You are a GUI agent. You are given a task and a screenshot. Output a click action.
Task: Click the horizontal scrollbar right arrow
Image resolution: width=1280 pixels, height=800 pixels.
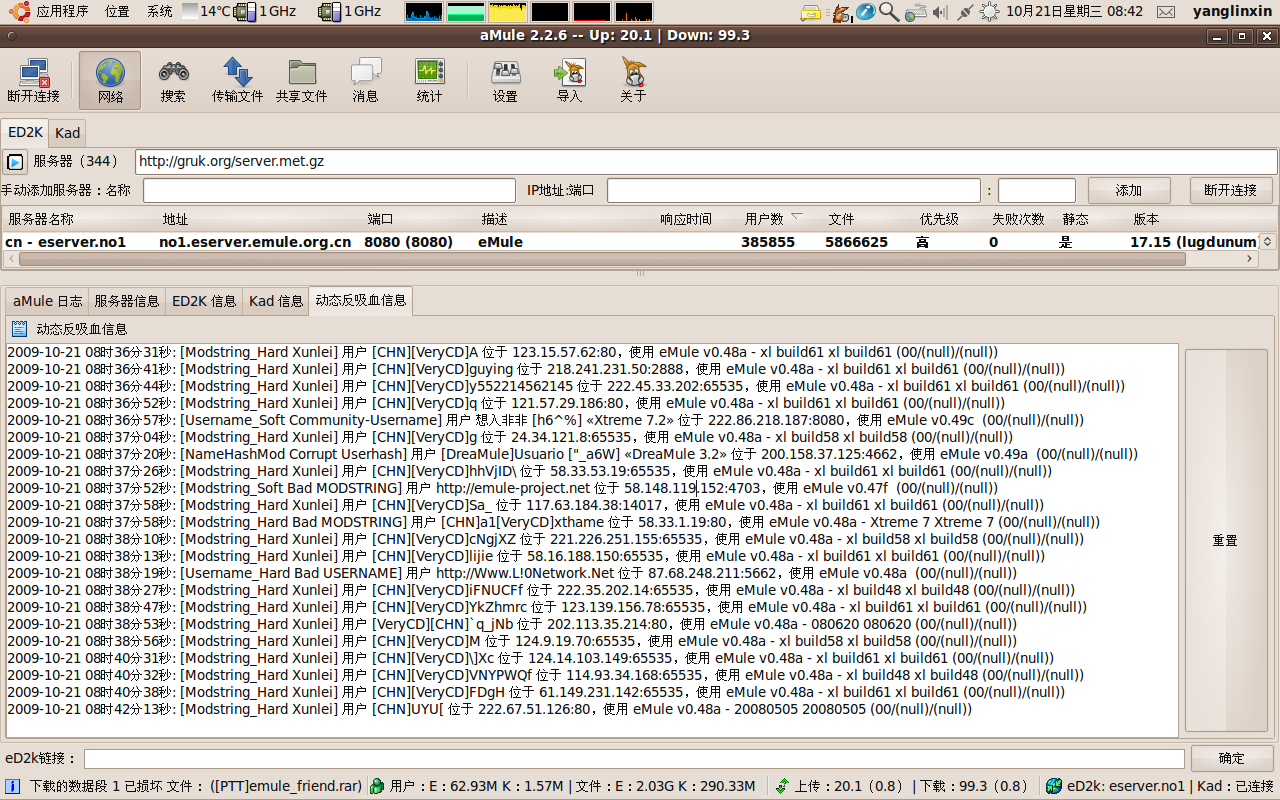click(1249, 259)
